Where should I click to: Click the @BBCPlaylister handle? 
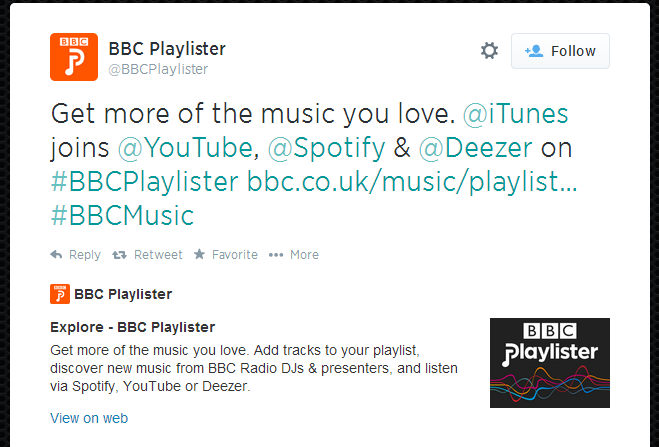click(x=158, y=69)
